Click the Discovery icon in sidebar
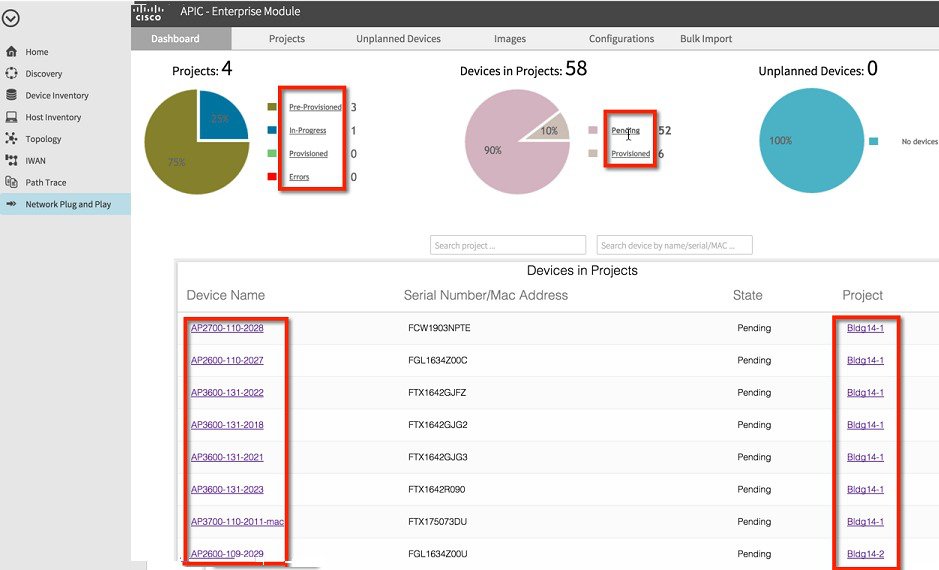This screenshot has width=939, height=570. tap(11, 73)
